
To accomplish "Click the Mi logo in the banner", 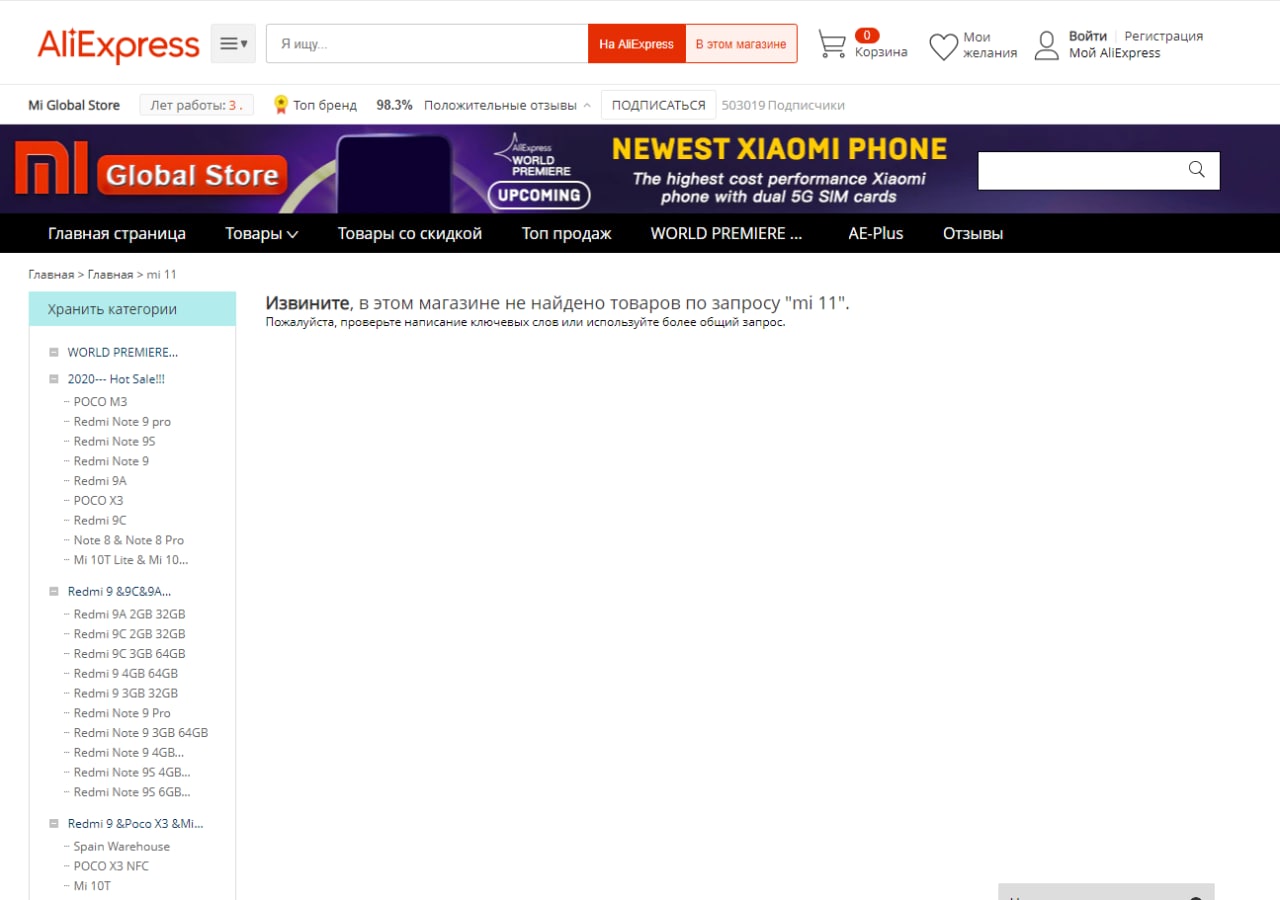I will point(52,168).
